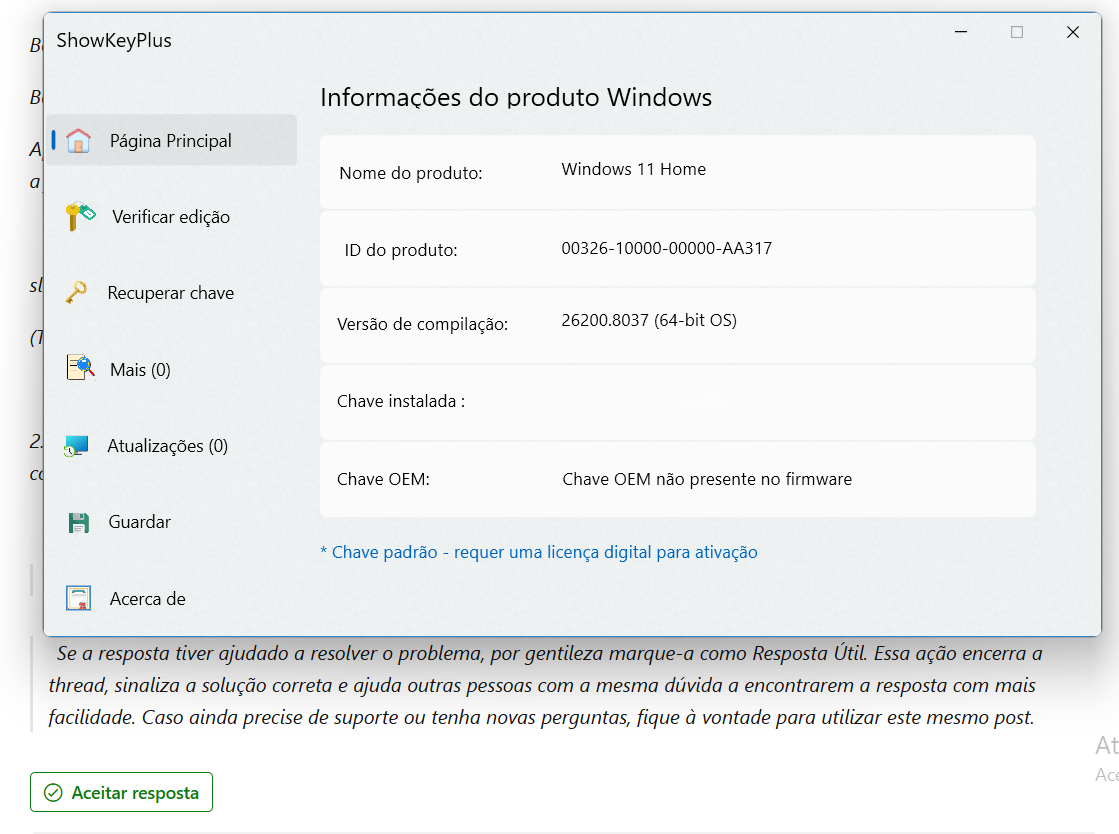This screenshot has width=1119, height=834.
Task: Select Guardar in the sidebar
Action: click(x=172, y=522)
